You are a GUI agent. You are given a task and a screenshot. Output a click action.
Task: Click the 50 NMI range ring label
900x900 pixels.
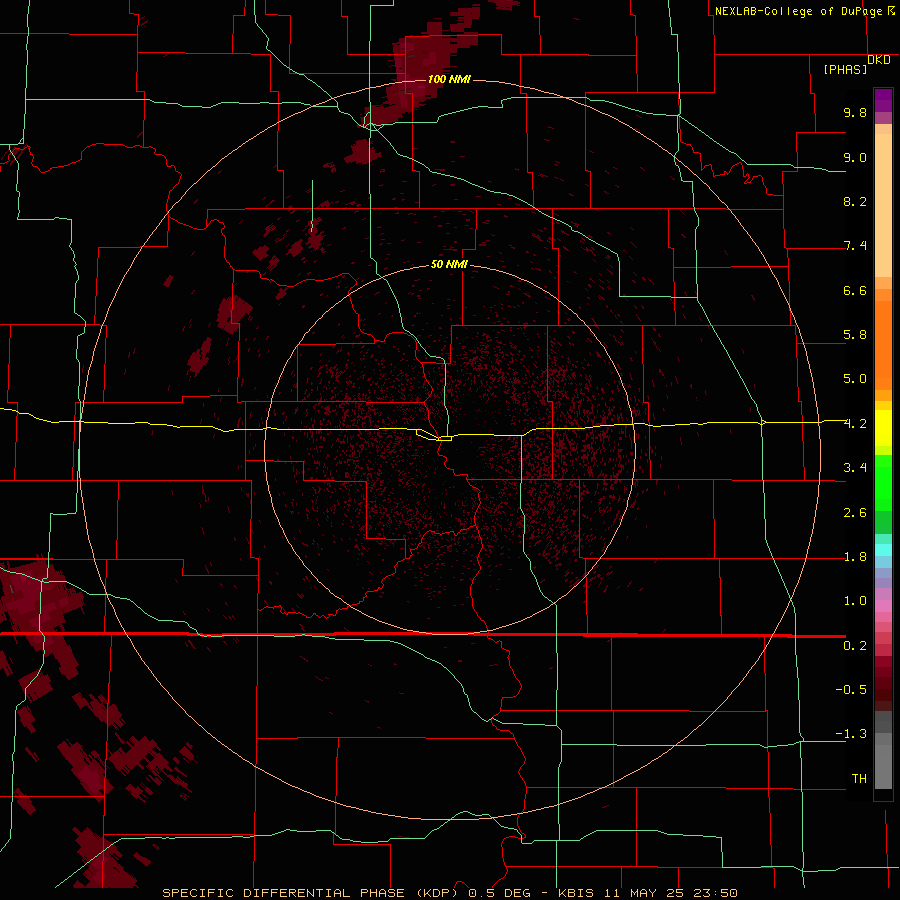tap(449, 264)
